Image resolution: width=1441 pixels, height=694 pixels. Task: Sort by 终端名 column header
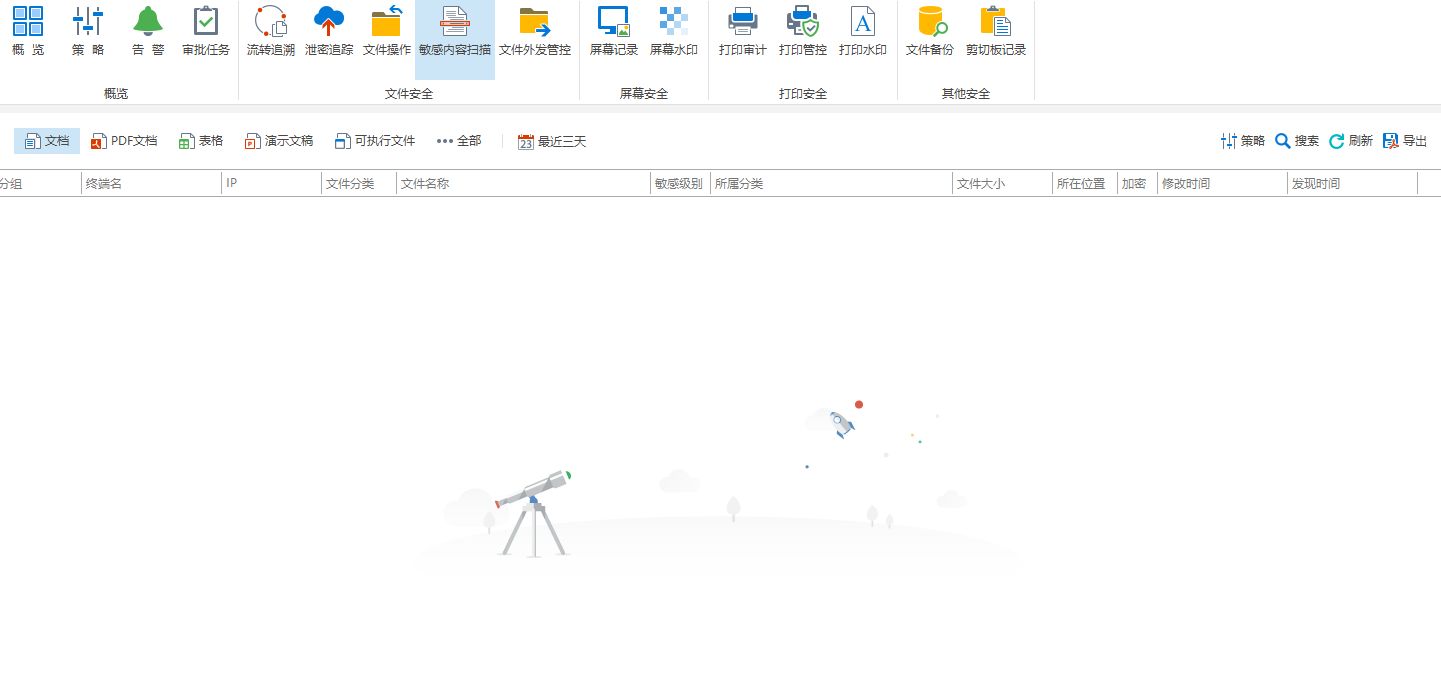click(151, 184)
